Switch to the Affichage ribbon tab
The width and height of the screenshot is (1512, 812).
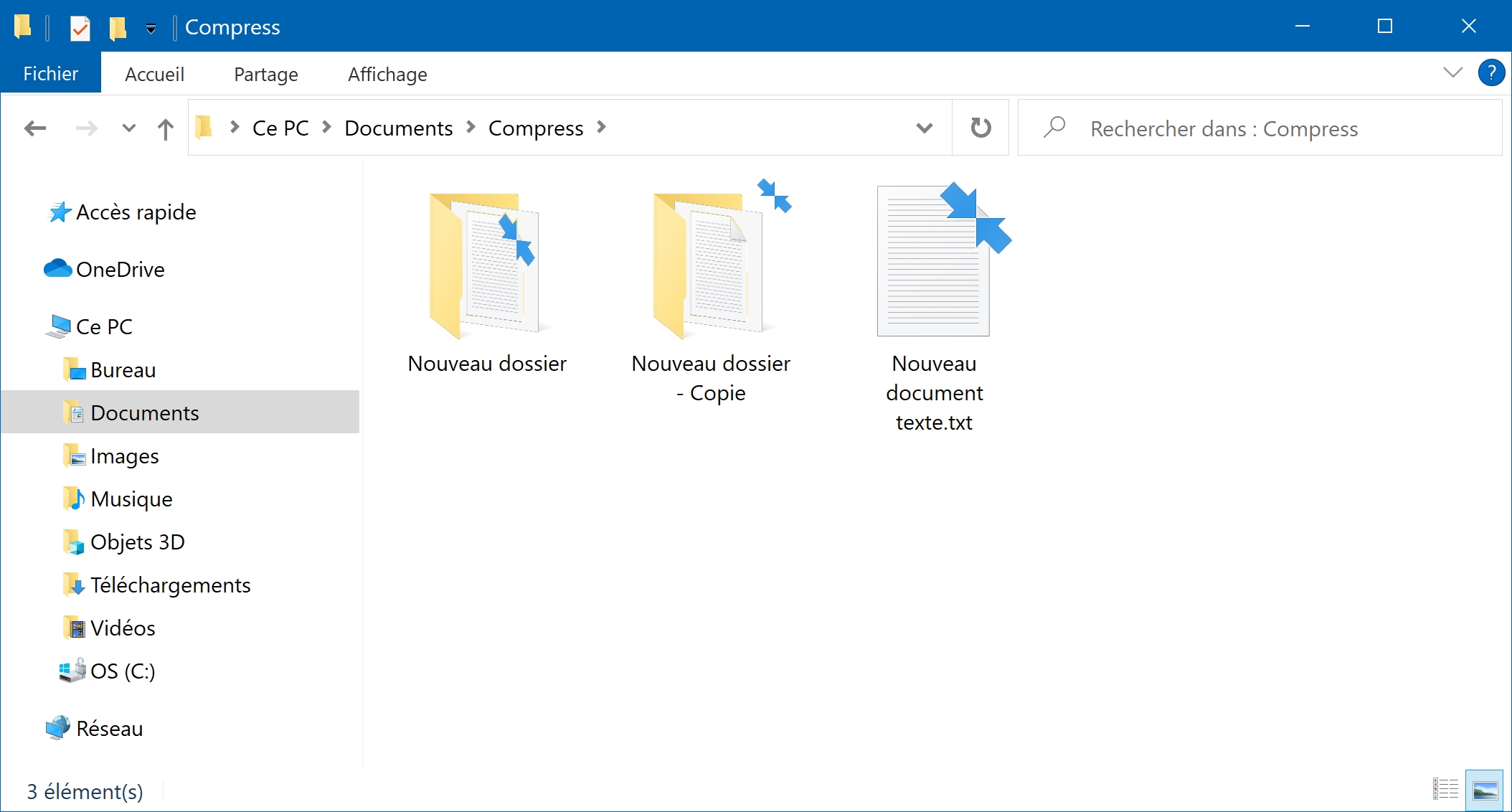click(x=387, y=74)
